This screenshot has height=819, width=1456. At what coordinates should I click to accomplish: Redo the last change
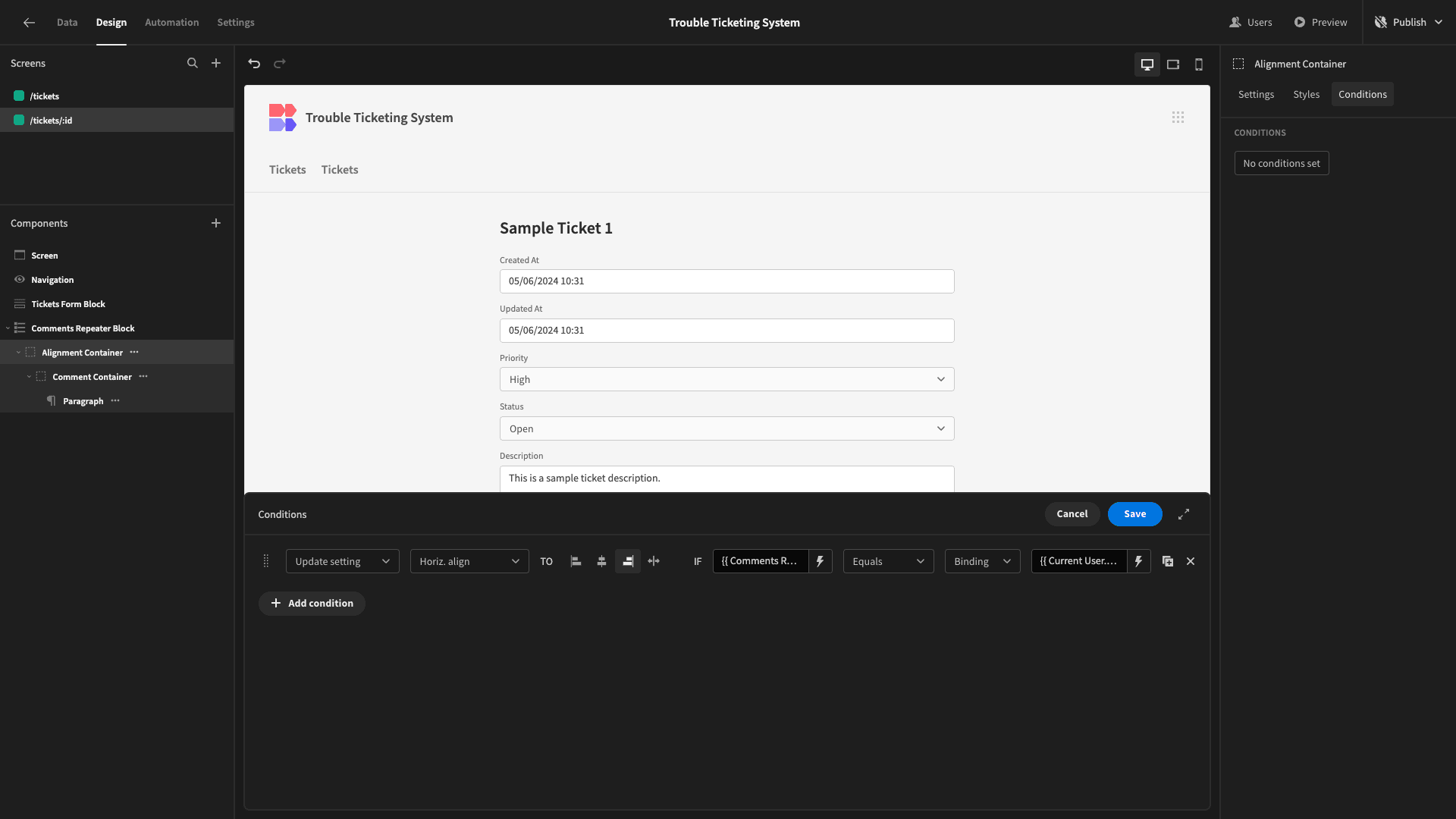pos(280,64)
